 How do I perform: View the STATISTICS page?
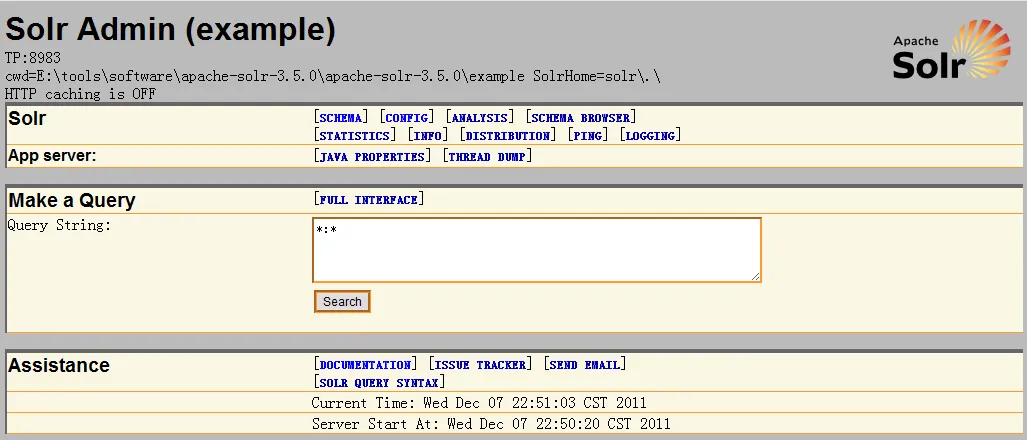[x=355, y=136]
